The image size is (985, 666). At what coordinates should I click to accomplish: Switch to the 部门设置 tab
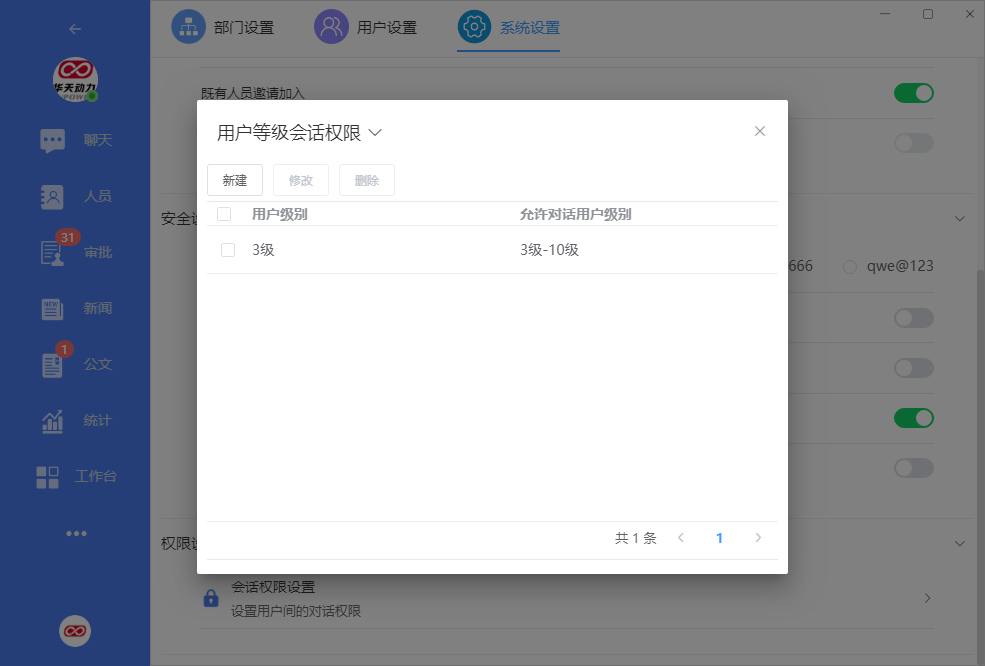(x=224, y=26)
